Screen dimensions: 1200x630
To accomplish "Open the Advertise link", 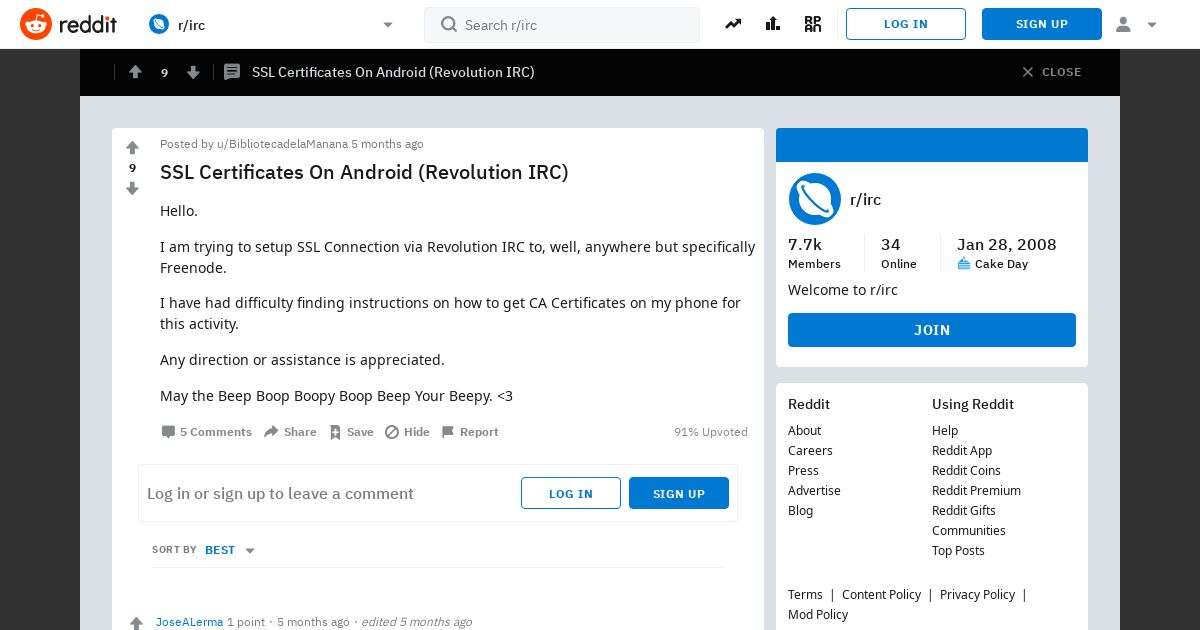I will pyautogui.click(x=814, y=490).
